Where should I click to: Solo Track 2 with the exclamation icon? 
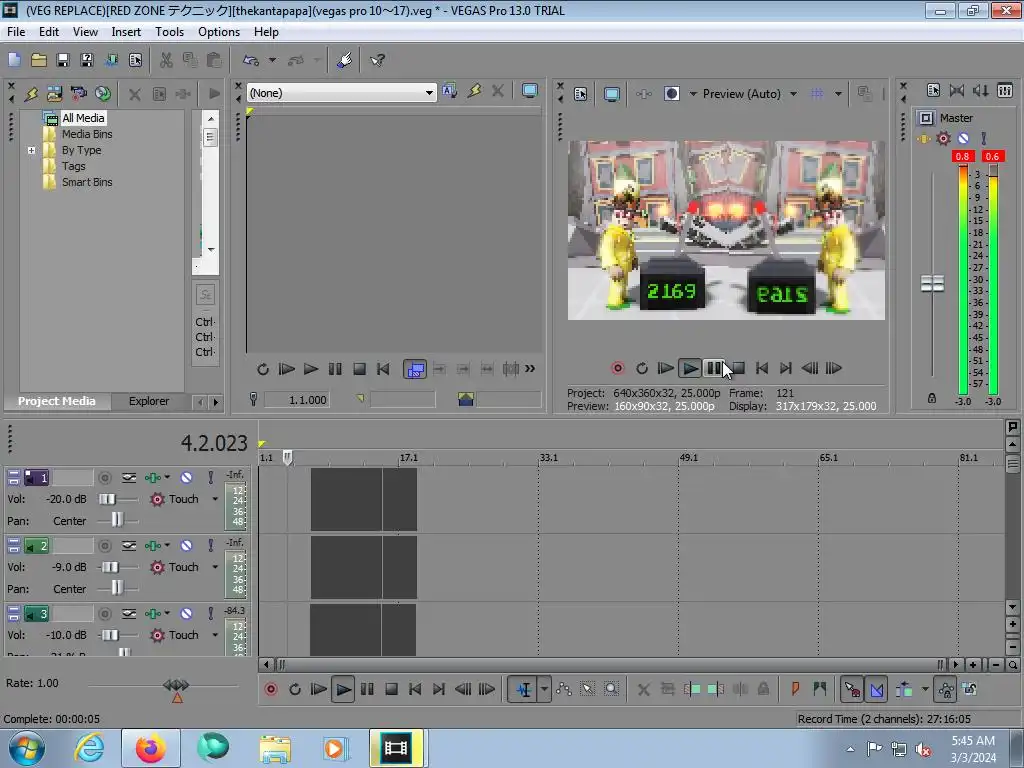point(210,546)
